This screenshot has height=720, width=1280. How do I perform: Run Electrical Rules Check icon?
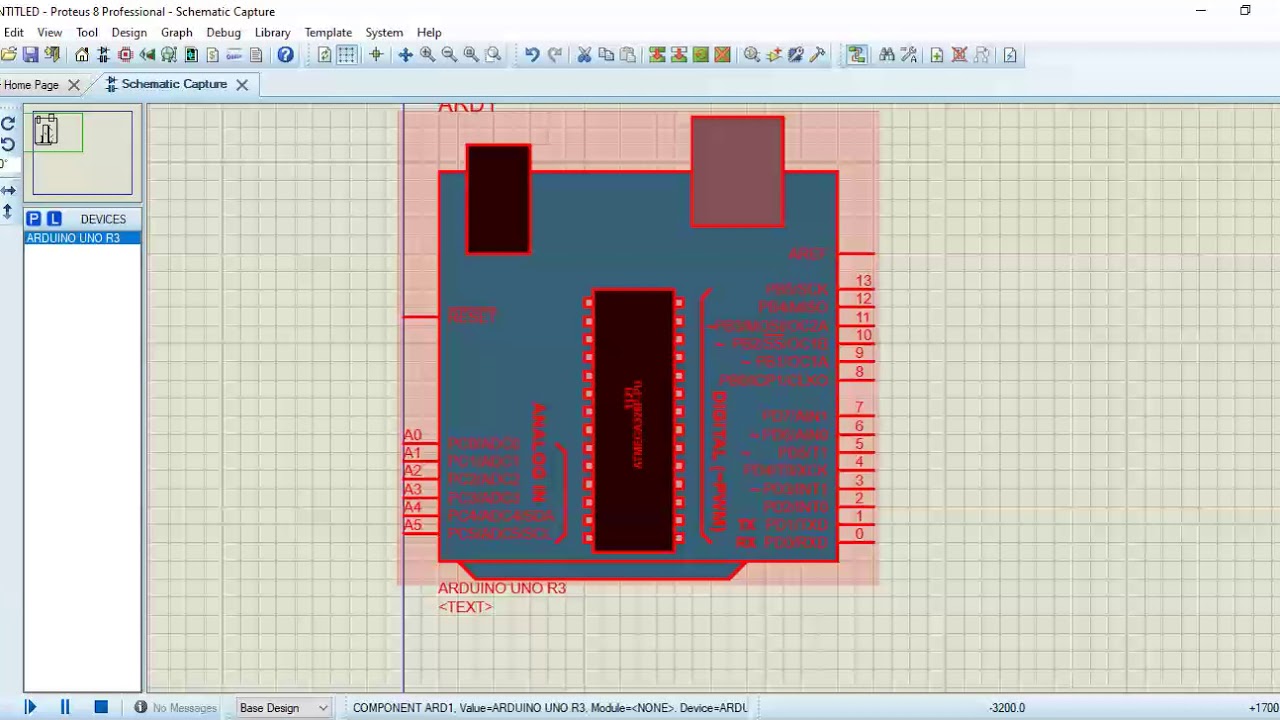[x=1010, y=55]
